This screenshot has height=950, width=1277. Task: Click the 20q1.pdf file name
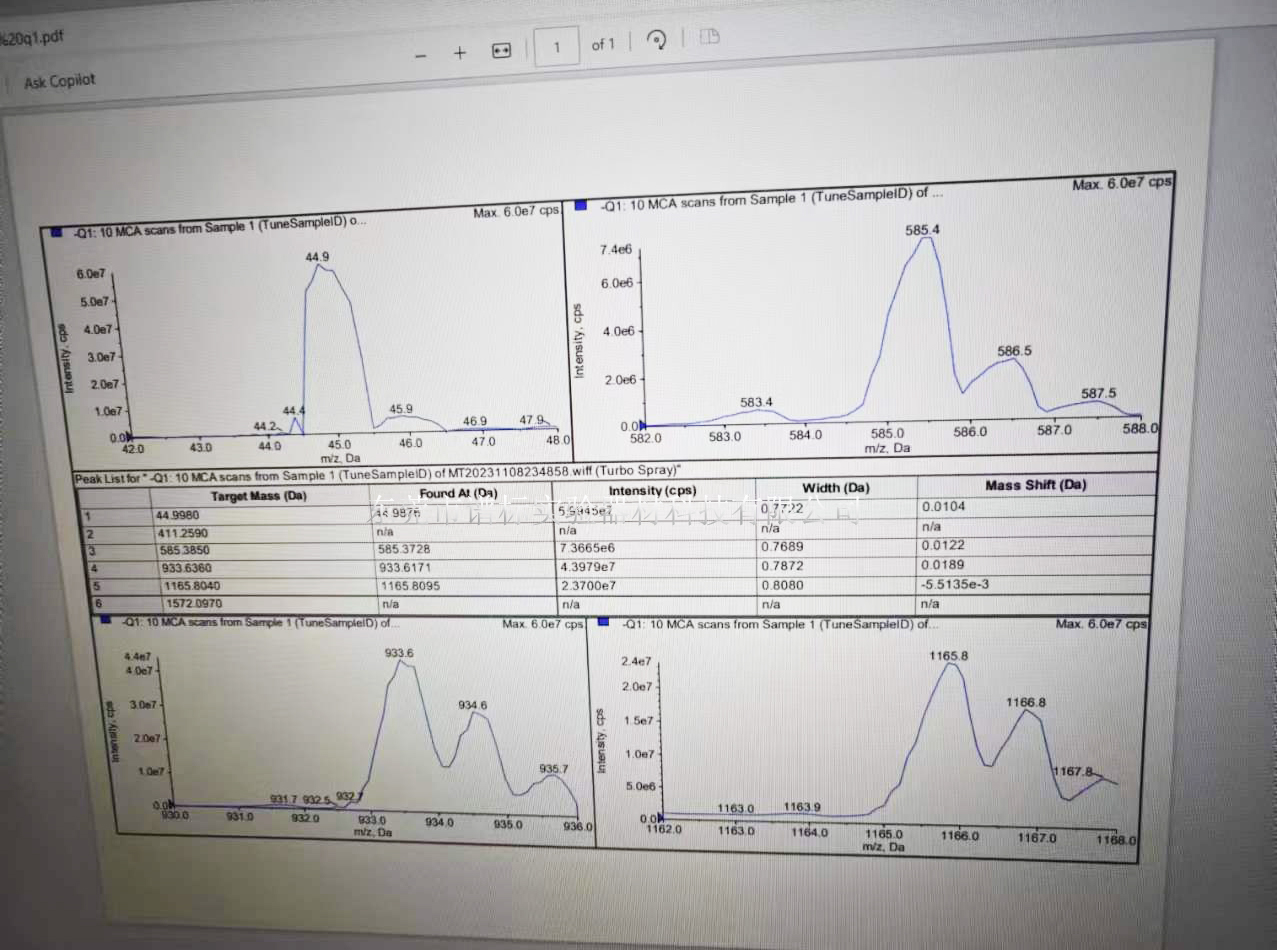32,38
